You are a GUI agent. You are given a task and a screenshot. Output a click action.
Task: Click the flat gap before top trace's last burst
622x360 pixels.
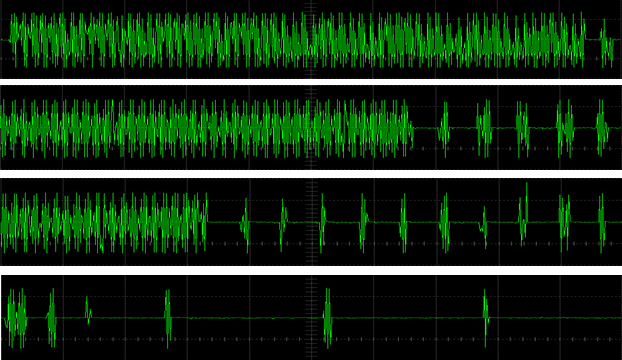pyautogui.click(x=593, y=39)
